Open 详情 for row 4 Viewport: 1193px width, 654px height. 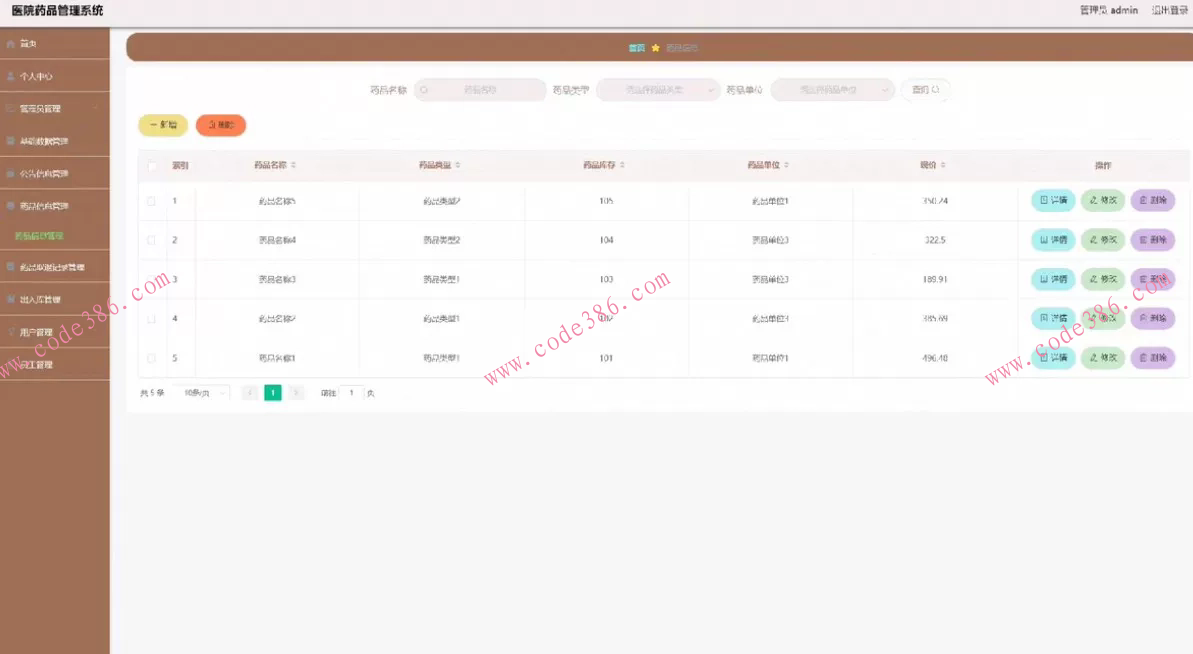(1053, 318)
